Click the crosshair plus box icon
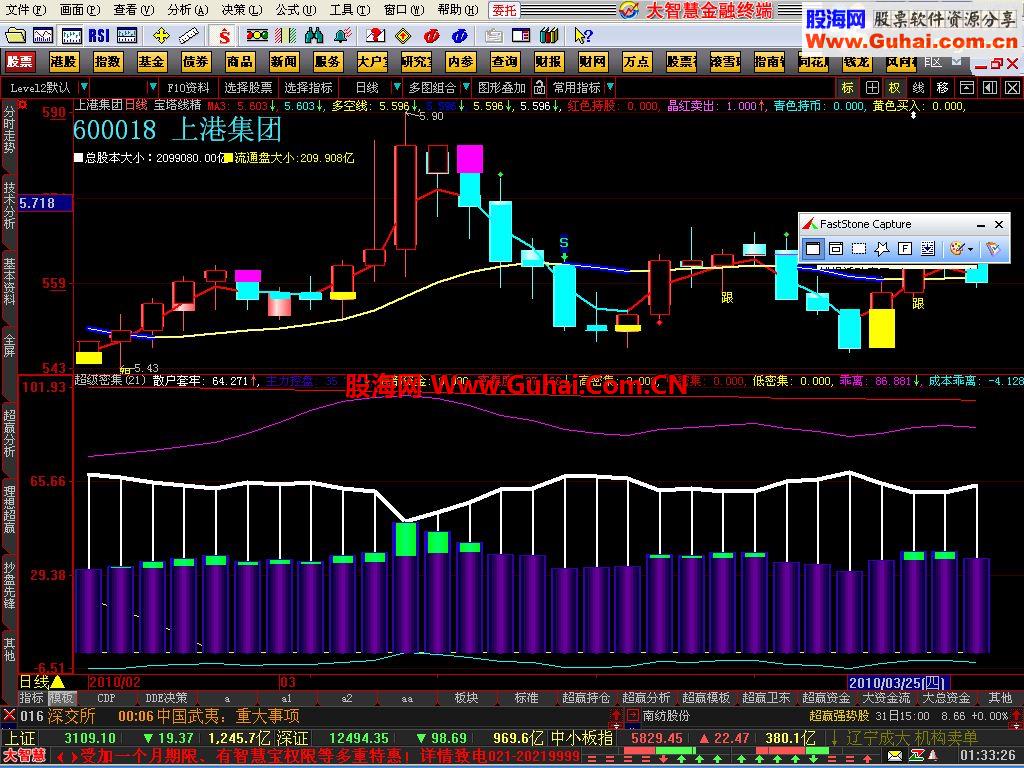The width and height of the screenshot is (1024, 768). [x=872, y=88]
